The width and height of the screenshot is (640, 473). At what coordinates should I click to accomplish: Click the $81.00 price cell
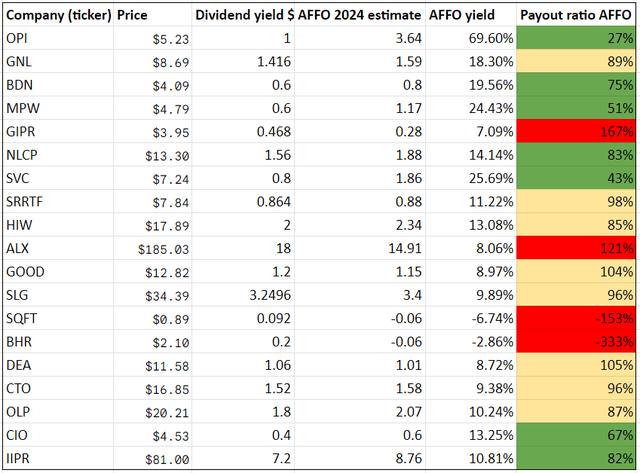point(152,458)
